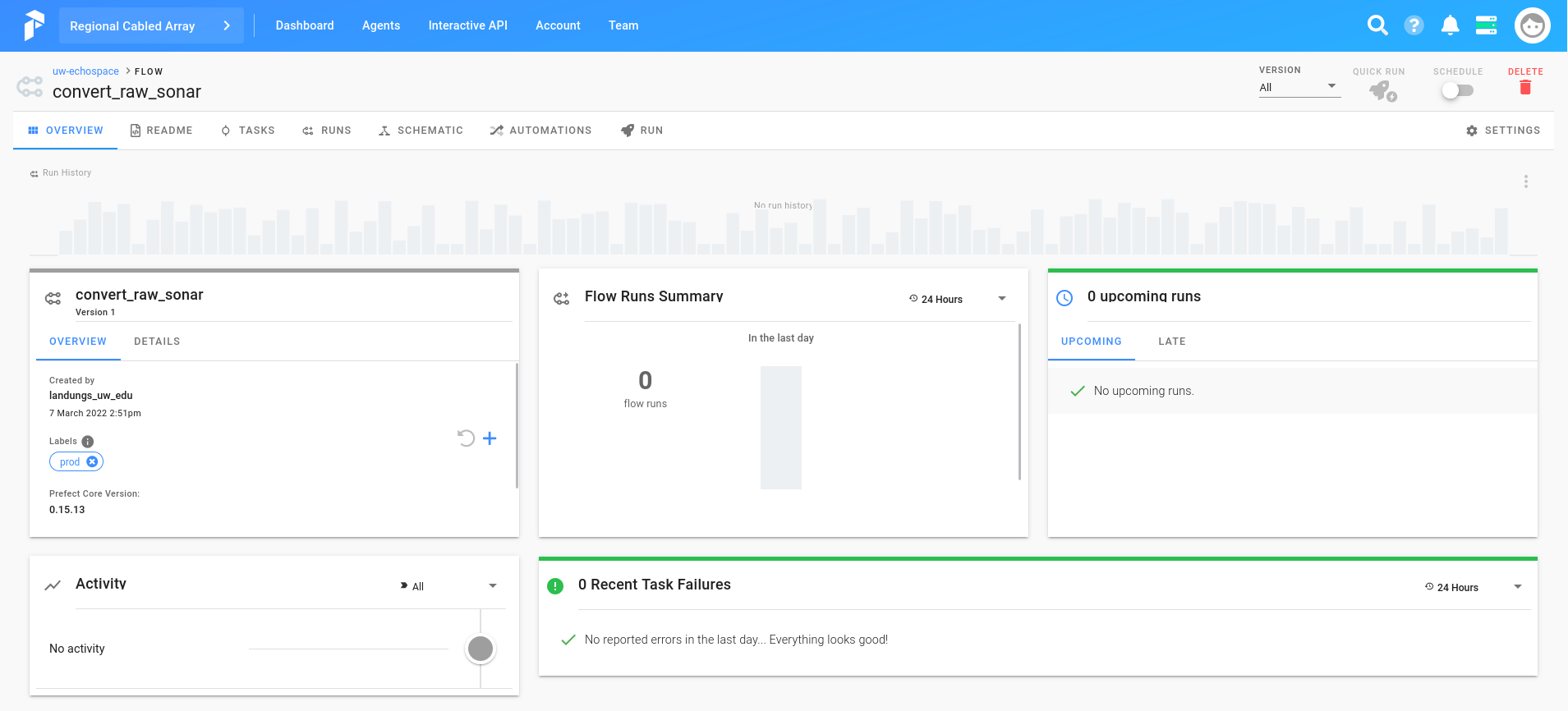Toggle the Schedule switch
The image size is (1568, 711).
coord(1458,90)
